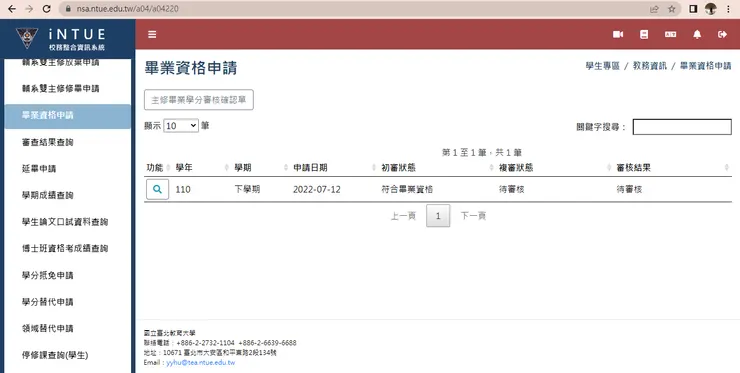Click the lock icon in address bar
740x373 pixels.
tap(68, 9)
